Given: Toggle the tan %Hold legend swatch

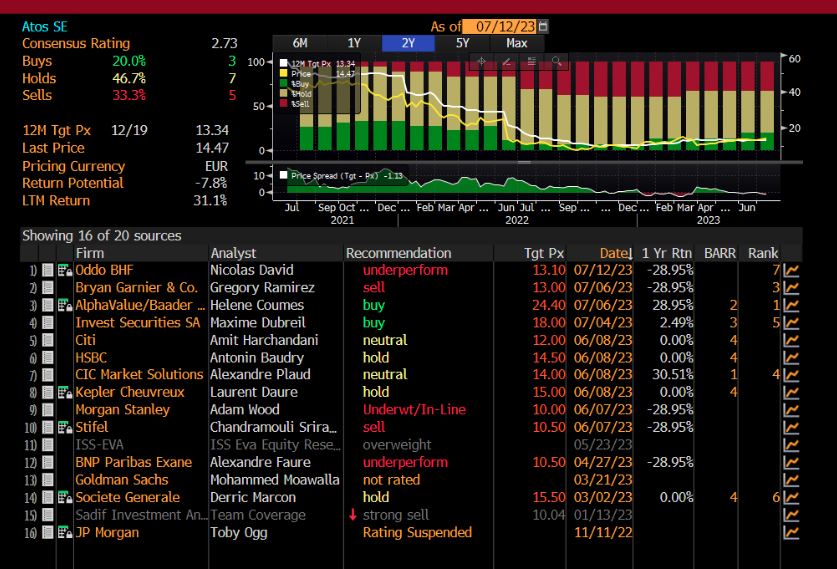Looking at the screenshot, I should coord(284,93).
